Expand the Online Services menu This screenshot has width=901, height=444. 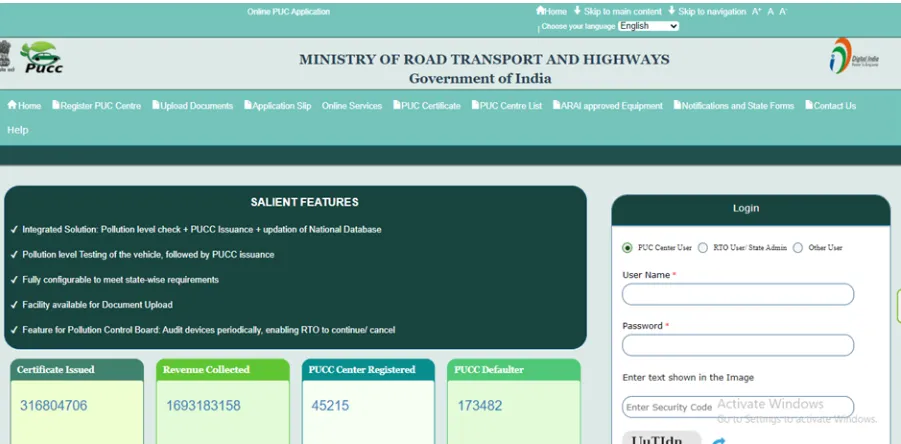[x=351, y=106]
